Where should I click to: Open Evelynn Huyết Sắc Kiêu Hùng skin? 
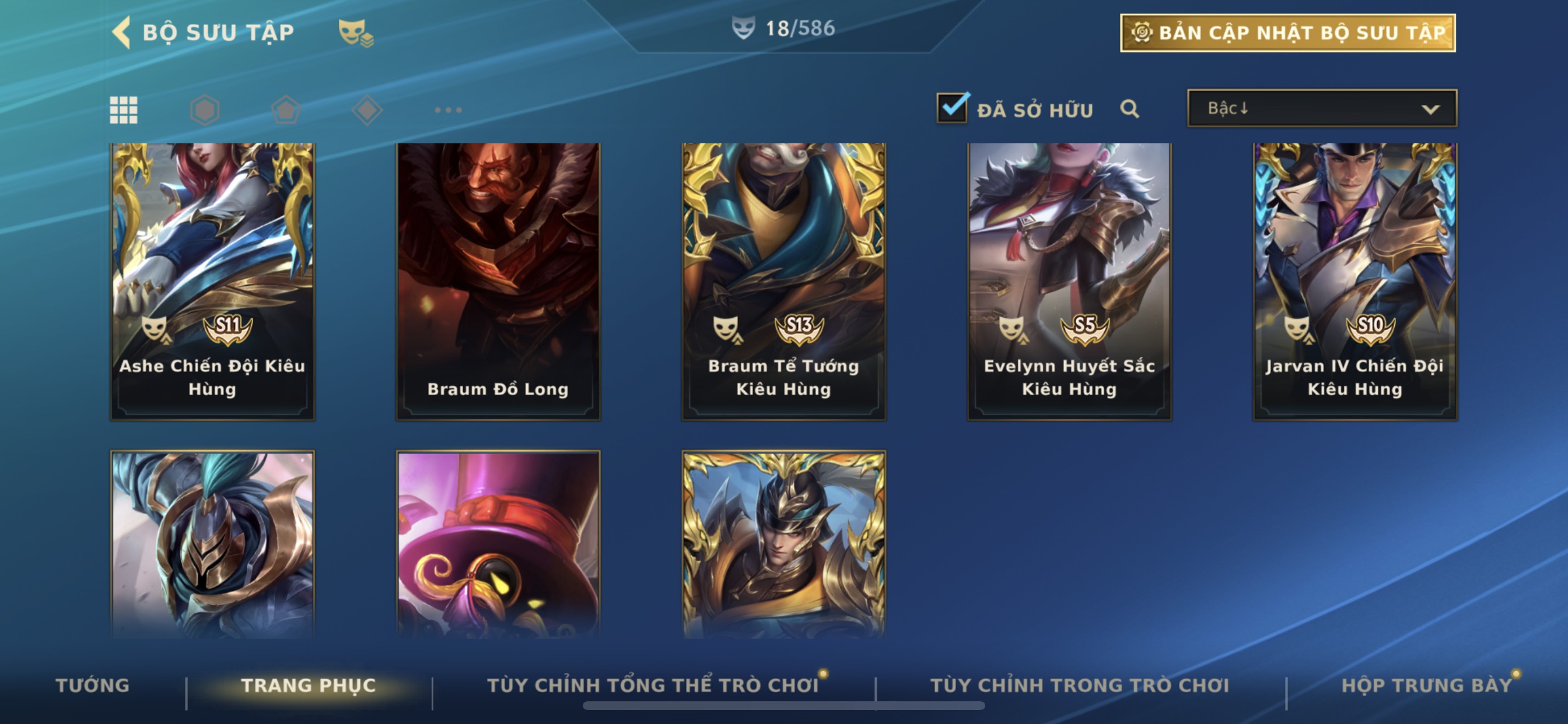coord(1069,282)
